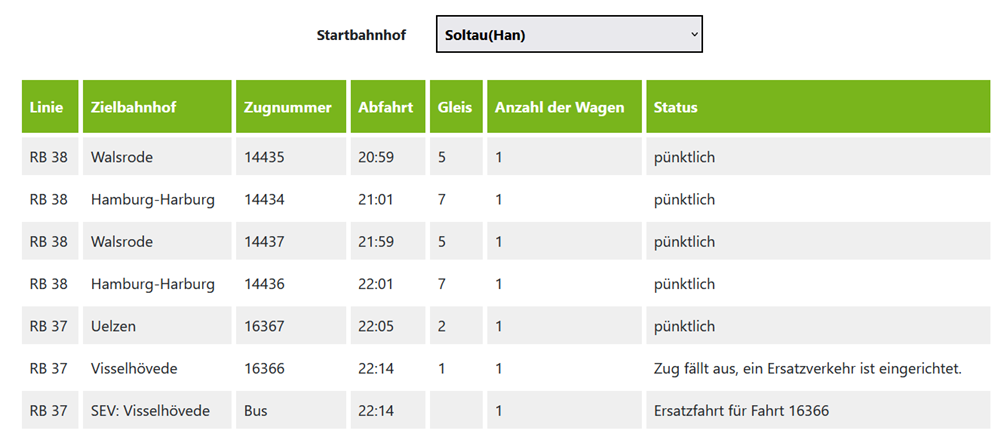This screenshot has height=443, width=1004.
Task: Click the Linie column header
Action: pos(50,107)
